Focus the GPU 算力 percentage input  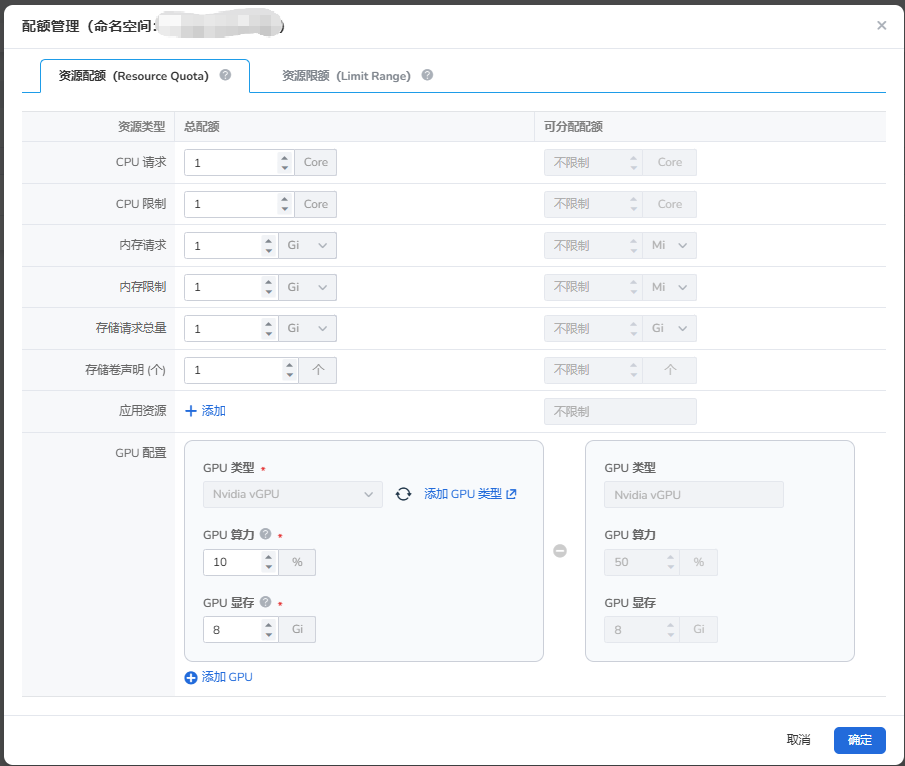pyautogui.click(x=233, y=562)
